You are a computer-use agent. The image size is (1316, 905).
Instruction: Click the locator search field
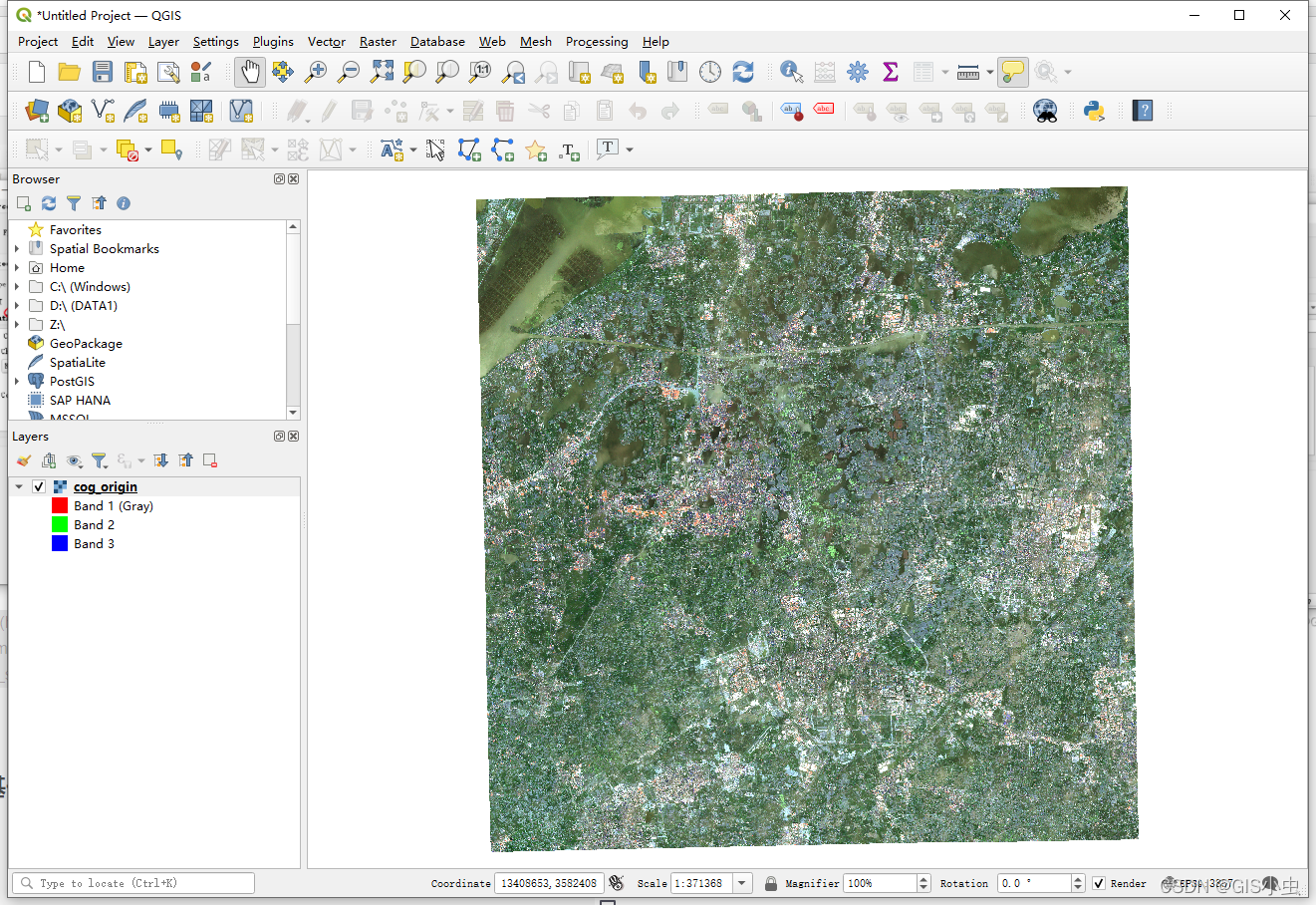pyautogui.click(x=133, y=883)
